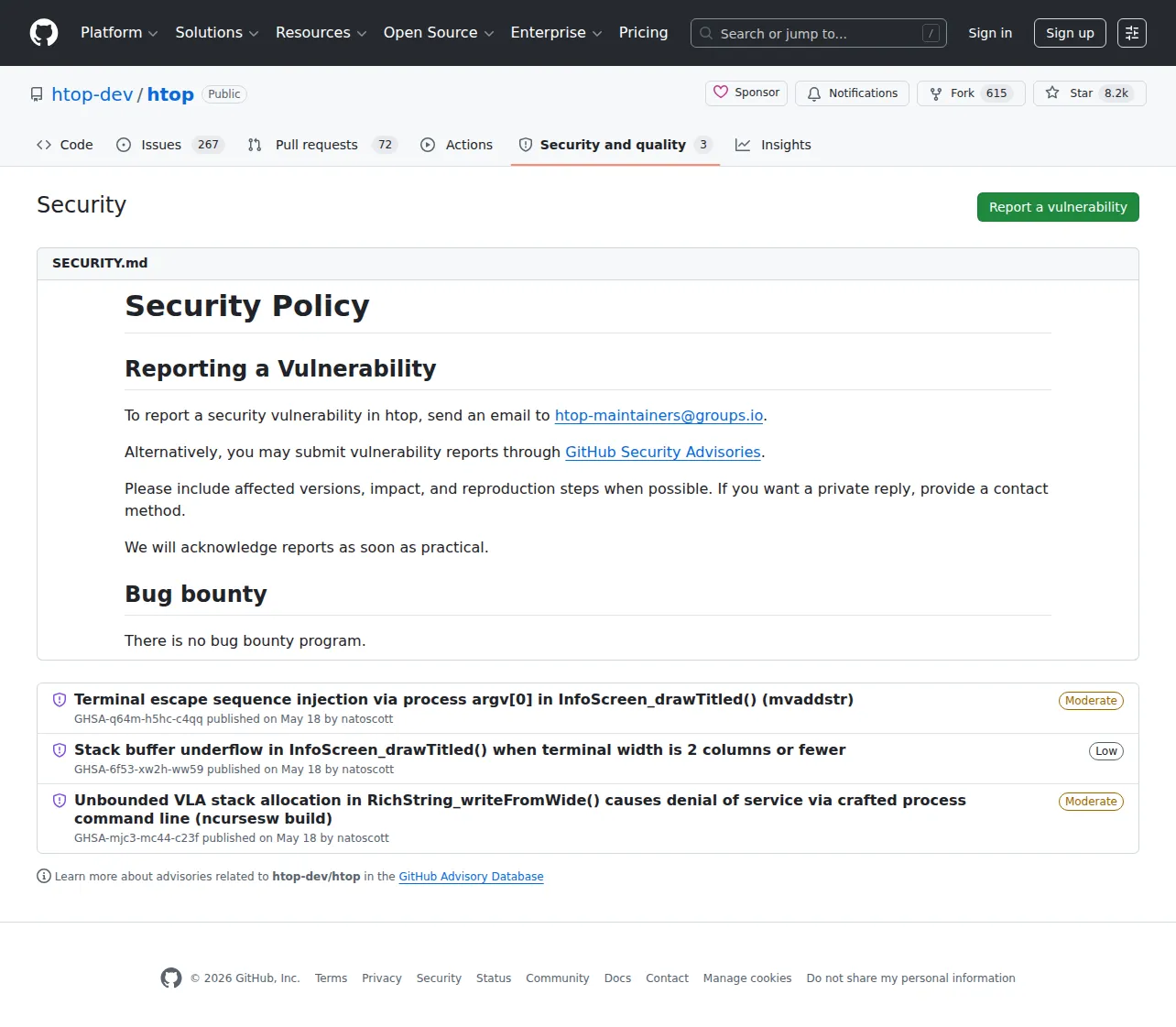Click the Insights graph icon

pos(743,145)
